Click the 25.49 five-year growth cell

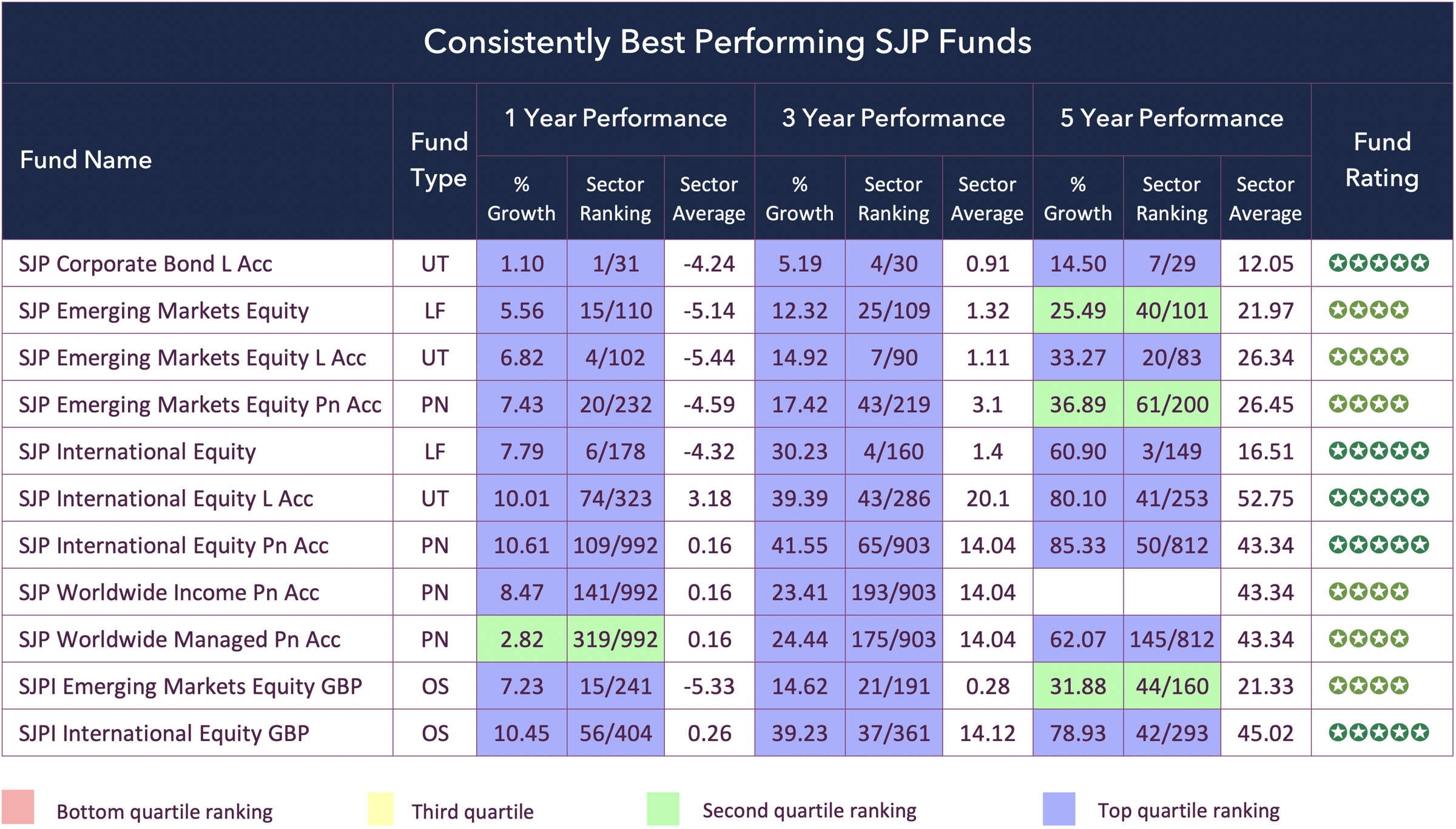click(1079, 311)
